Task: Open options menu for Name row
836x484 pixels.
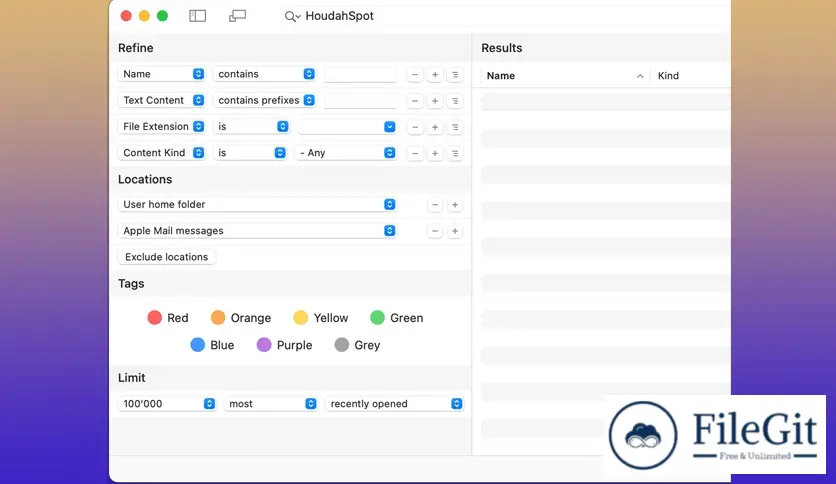Action: click(x=455, y=75)
